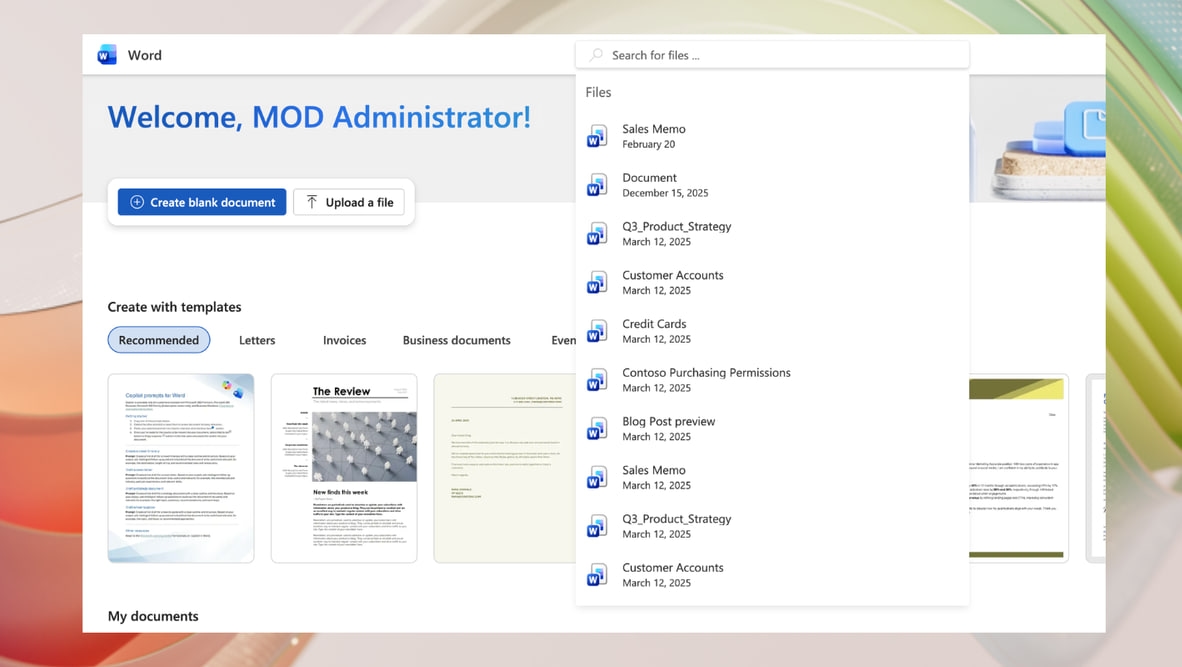Click the document icon for Blog Post preview
Viewport: 1182px width, 667px height.
pos(597,428)
